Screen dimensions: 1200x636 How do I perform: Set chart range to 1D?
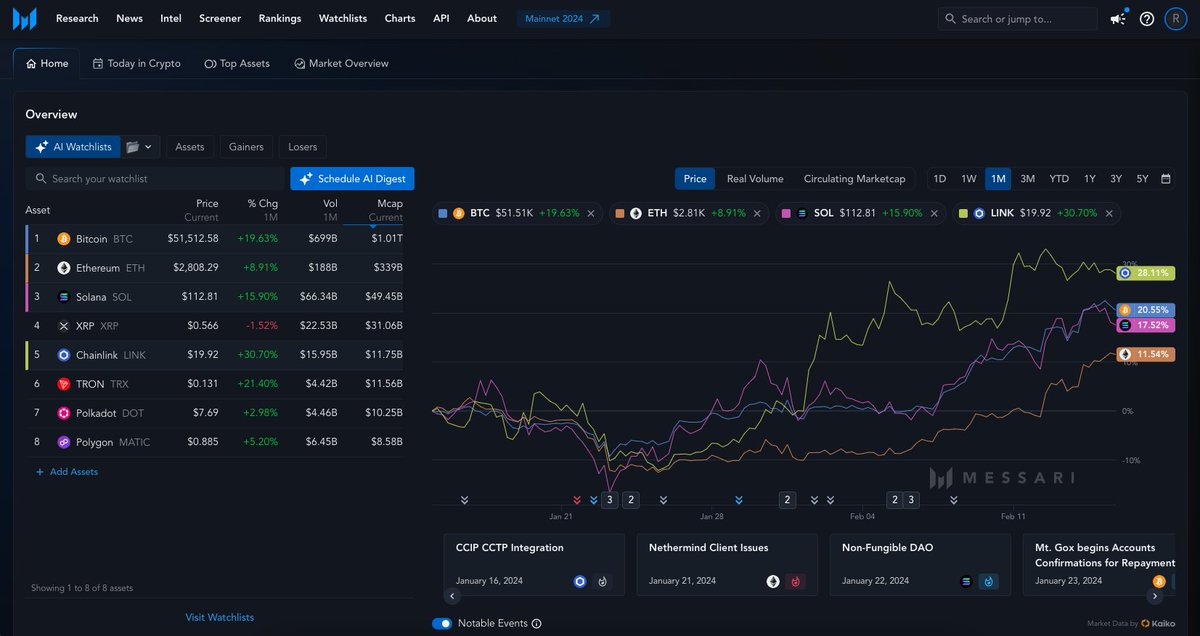940,179
